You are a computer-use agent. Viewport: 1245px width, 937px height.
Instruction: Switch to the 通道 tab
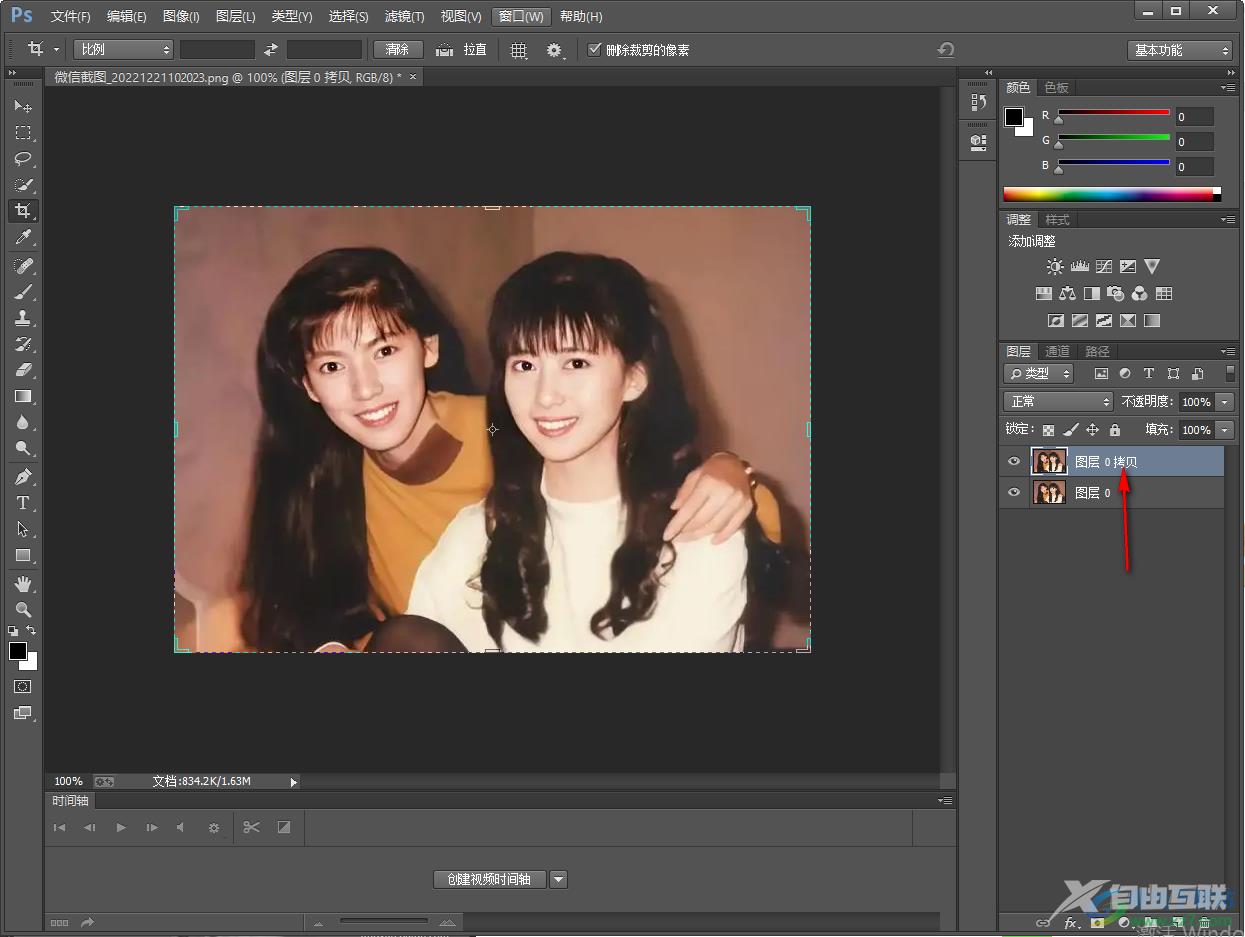pos(1057,351)
